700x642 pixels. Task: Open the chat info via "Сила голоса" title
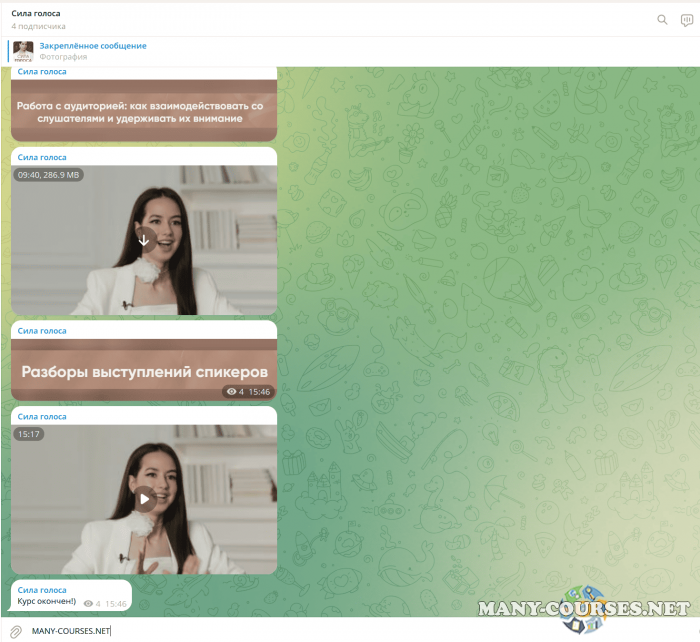coord(35,13)
